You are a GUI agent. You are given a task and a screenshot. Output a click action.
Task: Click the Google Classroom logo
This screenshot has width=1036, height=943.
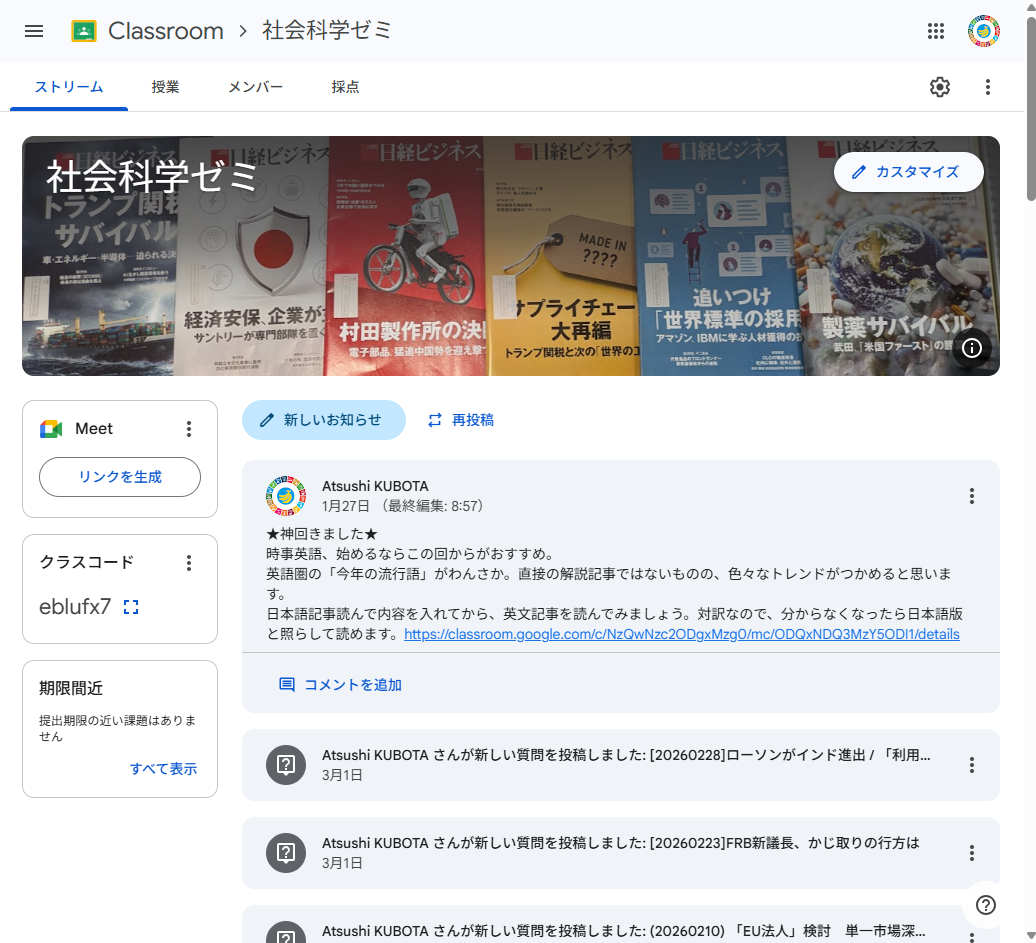pos(84,31)
